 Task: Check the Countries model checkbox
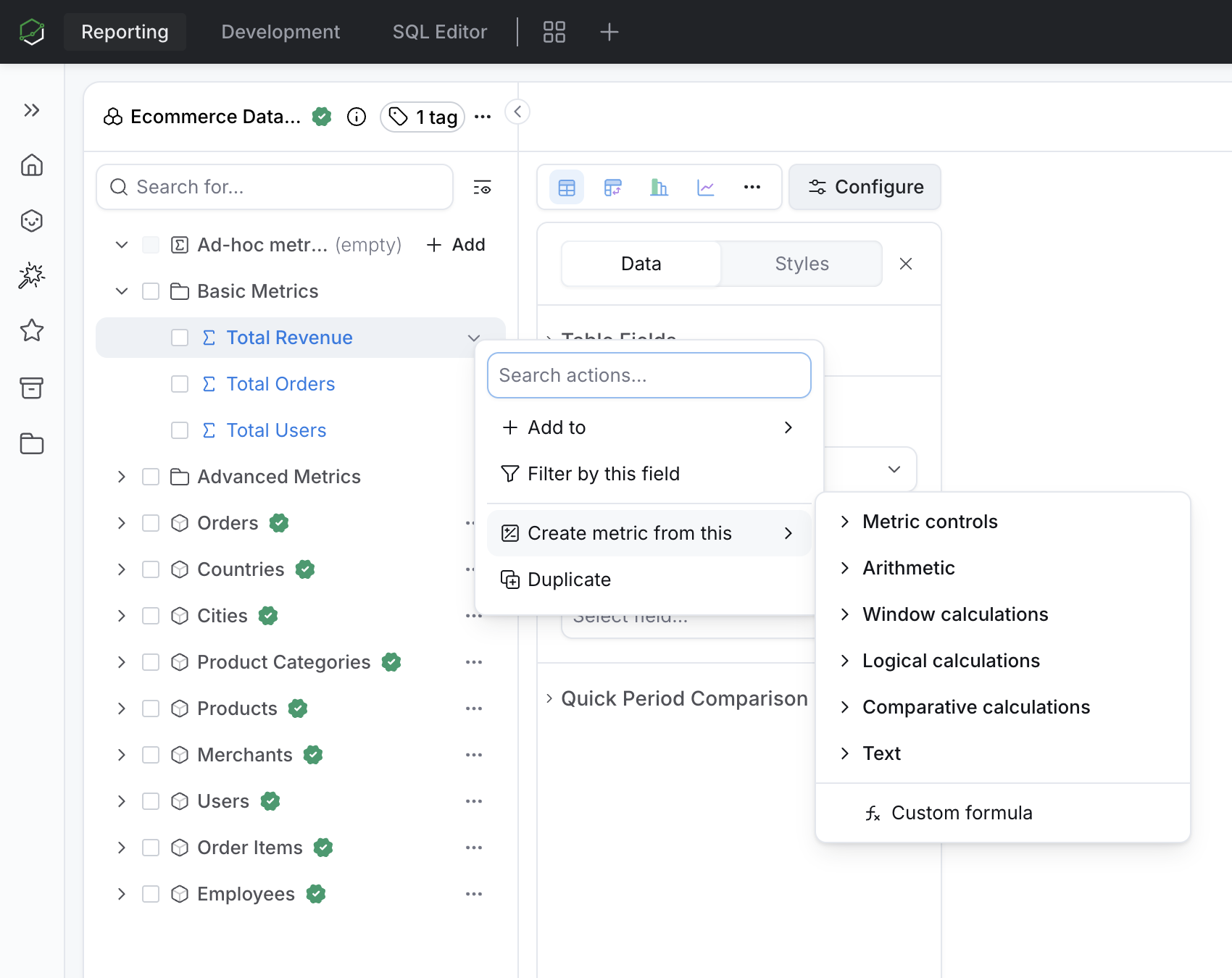point(151,569)
